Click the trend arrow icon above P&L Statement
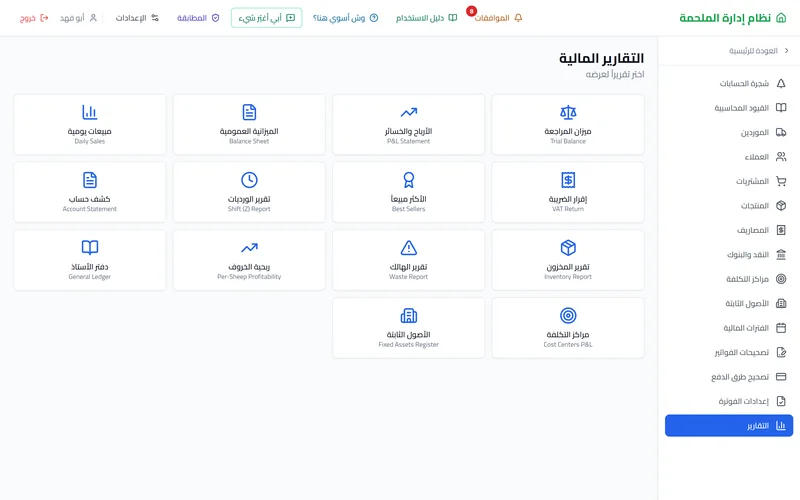 408,112
